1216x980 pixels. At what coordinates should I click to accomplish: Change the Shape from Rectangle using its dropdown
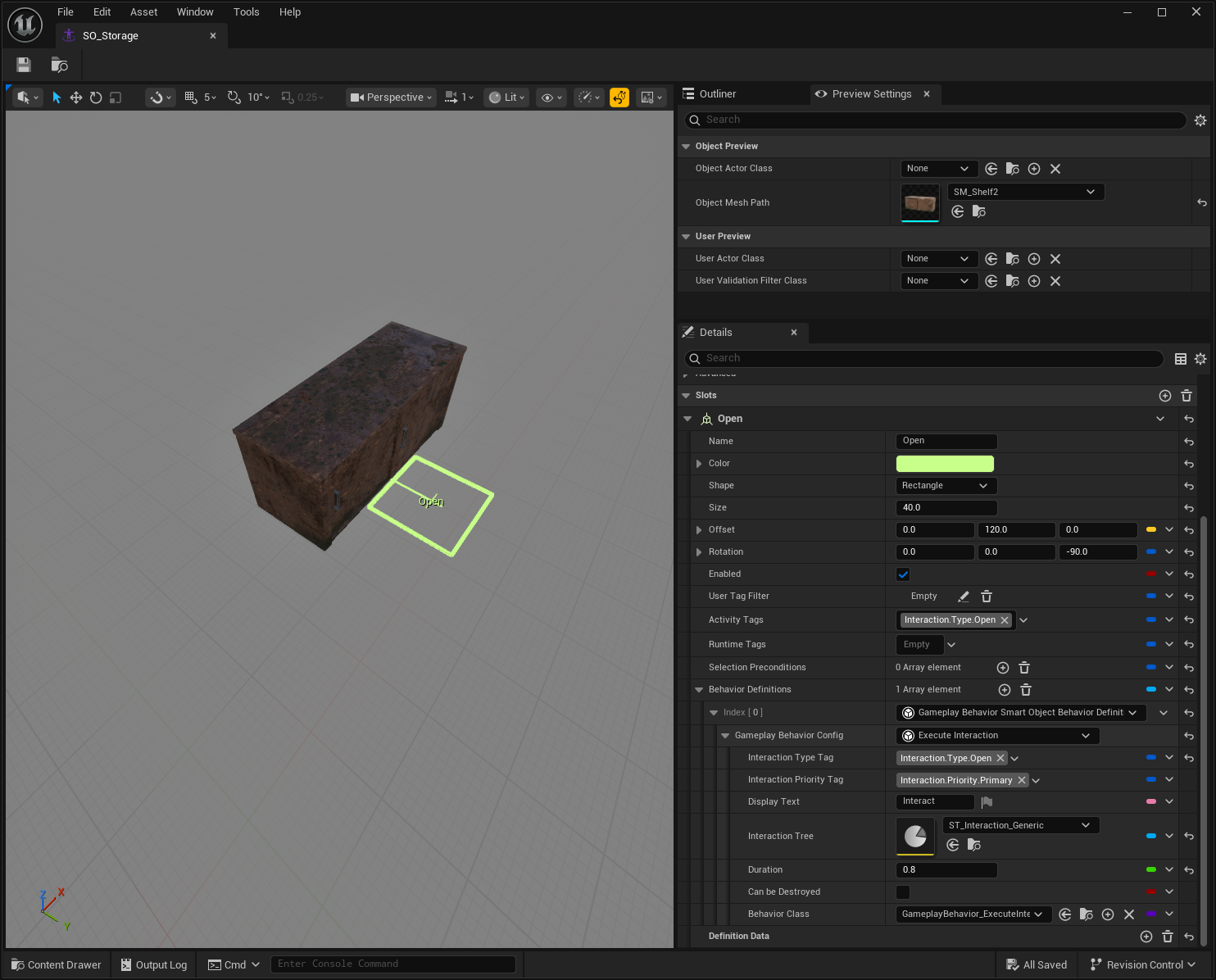pos(982,485)
